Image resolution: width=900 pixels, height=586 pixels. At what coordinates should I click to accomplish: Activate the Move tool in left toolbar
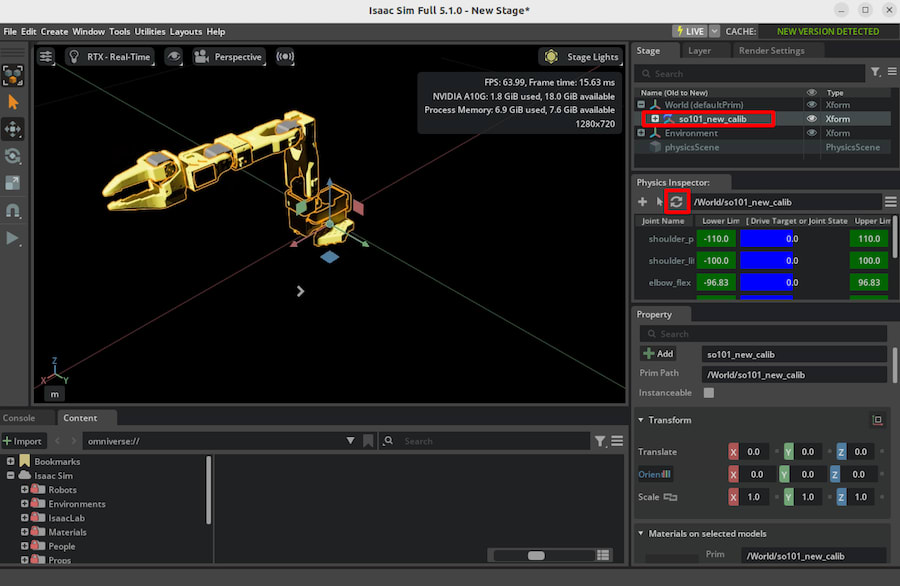pos(13,129)
